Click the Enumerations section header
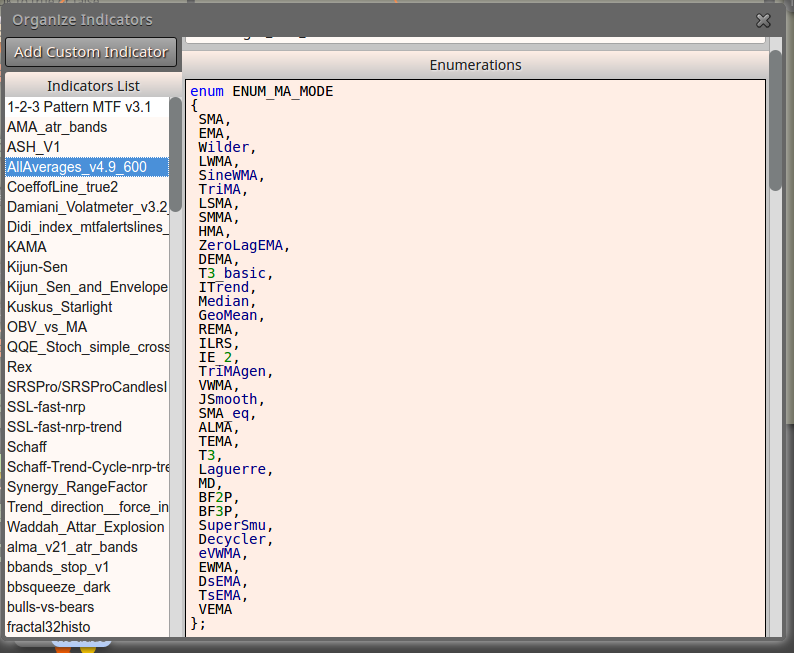 point(475,65)
